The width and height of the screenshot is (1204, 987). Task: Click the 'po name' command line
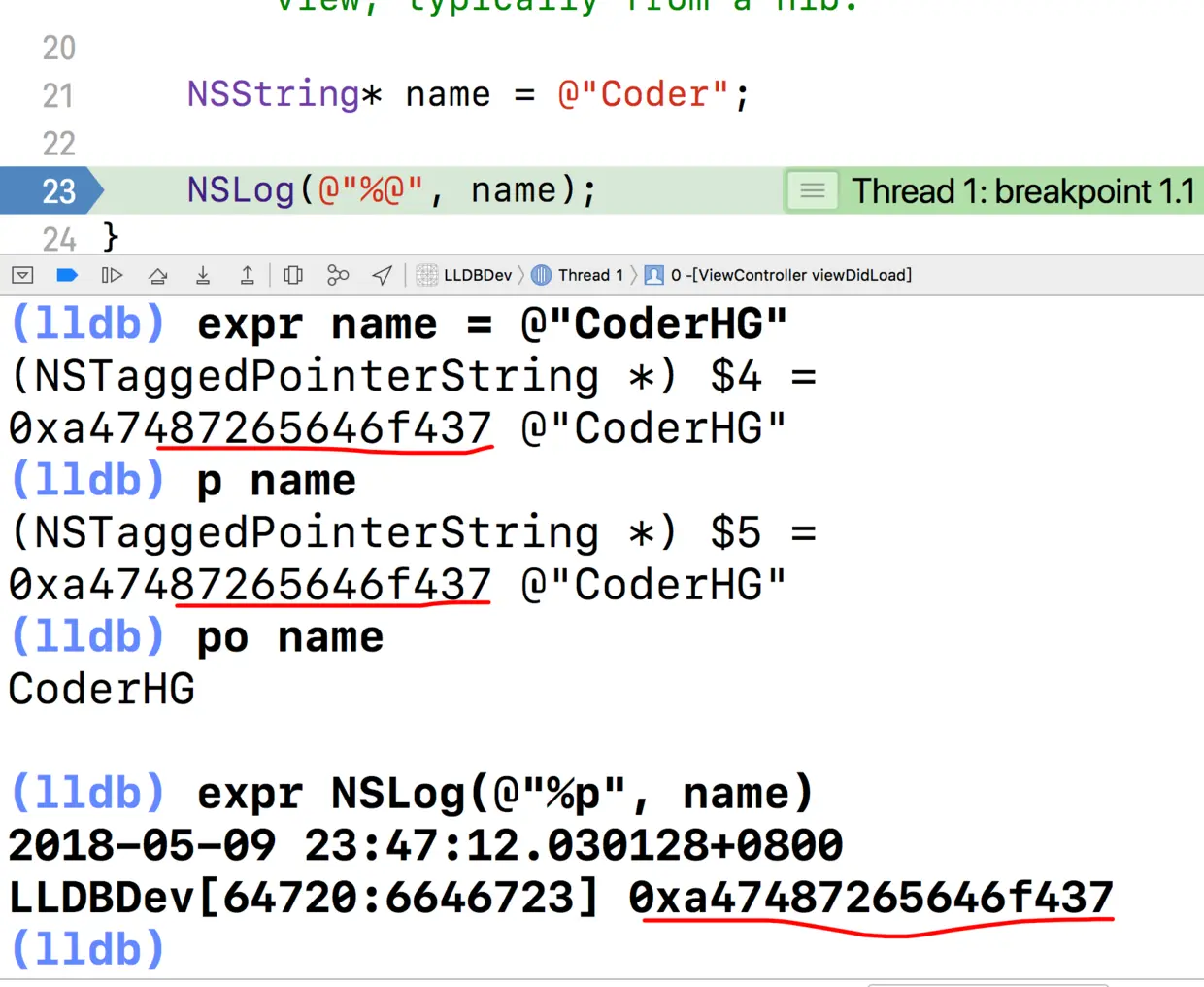pos(290,638)
